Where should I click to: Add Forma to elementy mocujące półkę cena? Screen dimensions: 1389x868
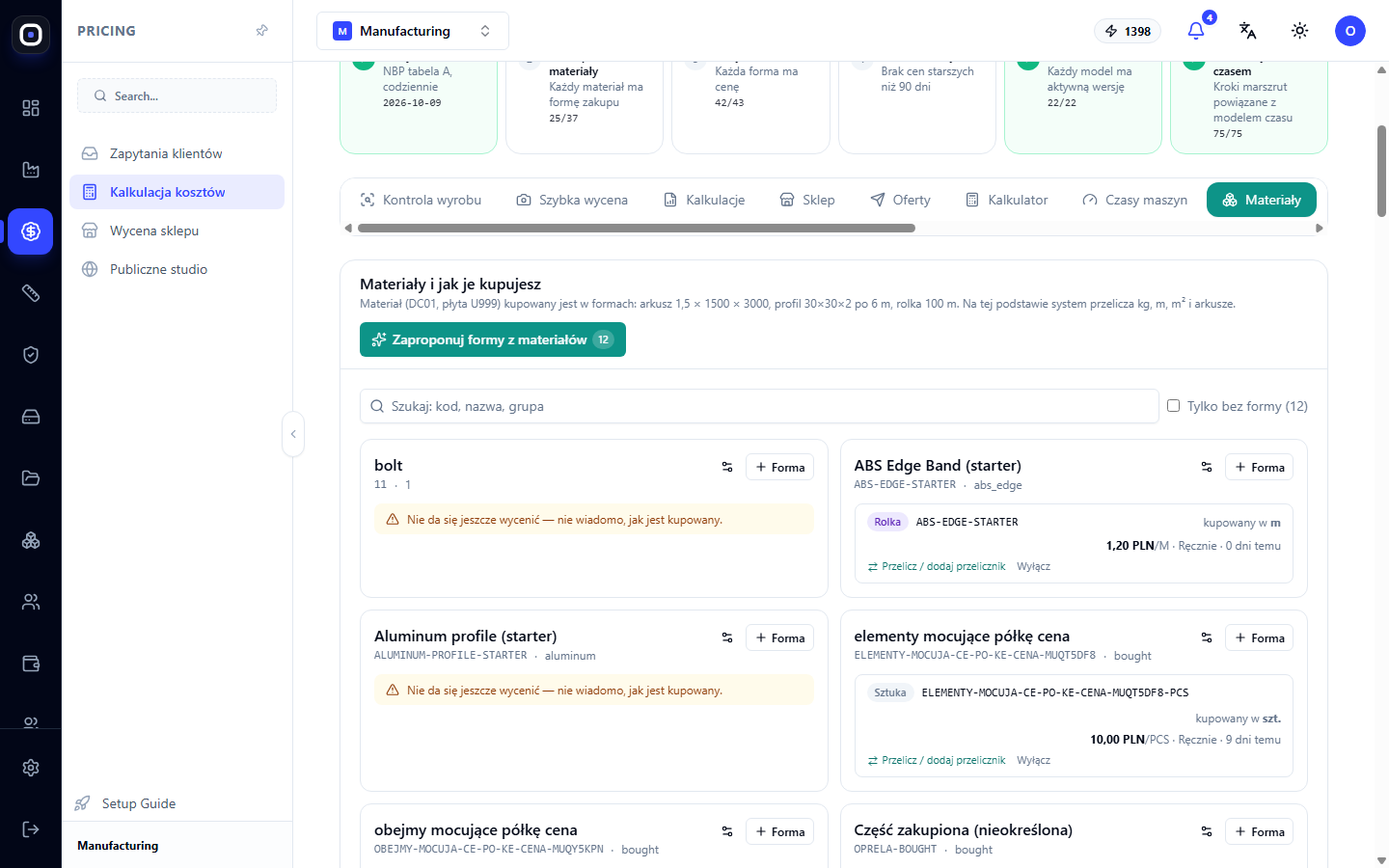click(x=1259, y=637)
